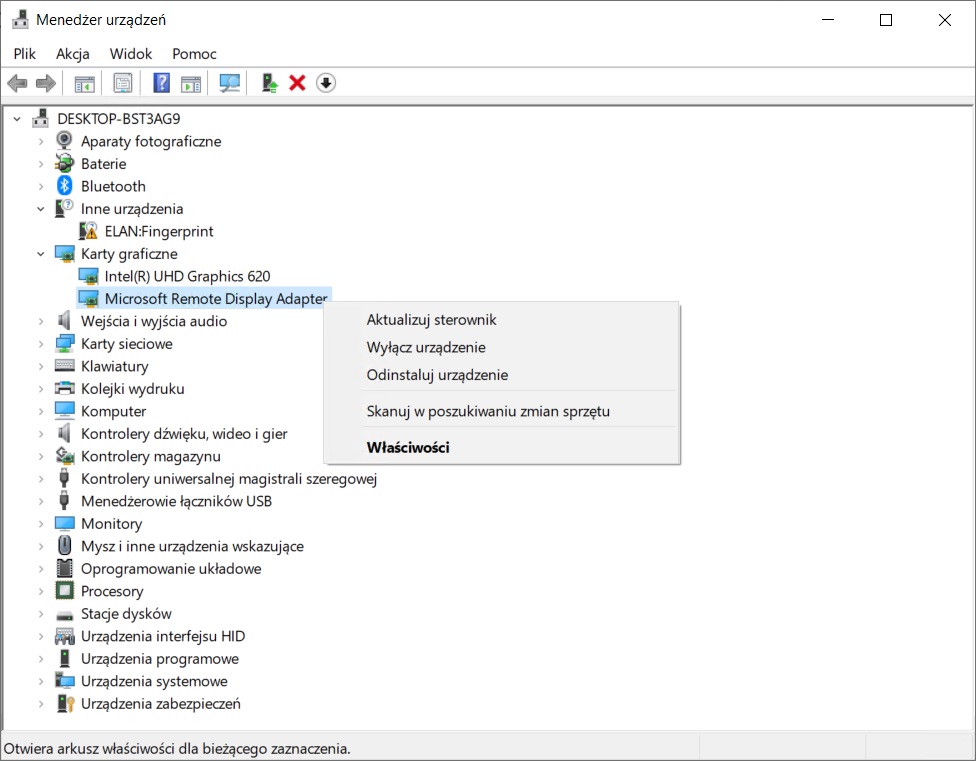This screenshot has height=761, width=976.
Task: Click the Bluetooth category icon
Action: 65,186
